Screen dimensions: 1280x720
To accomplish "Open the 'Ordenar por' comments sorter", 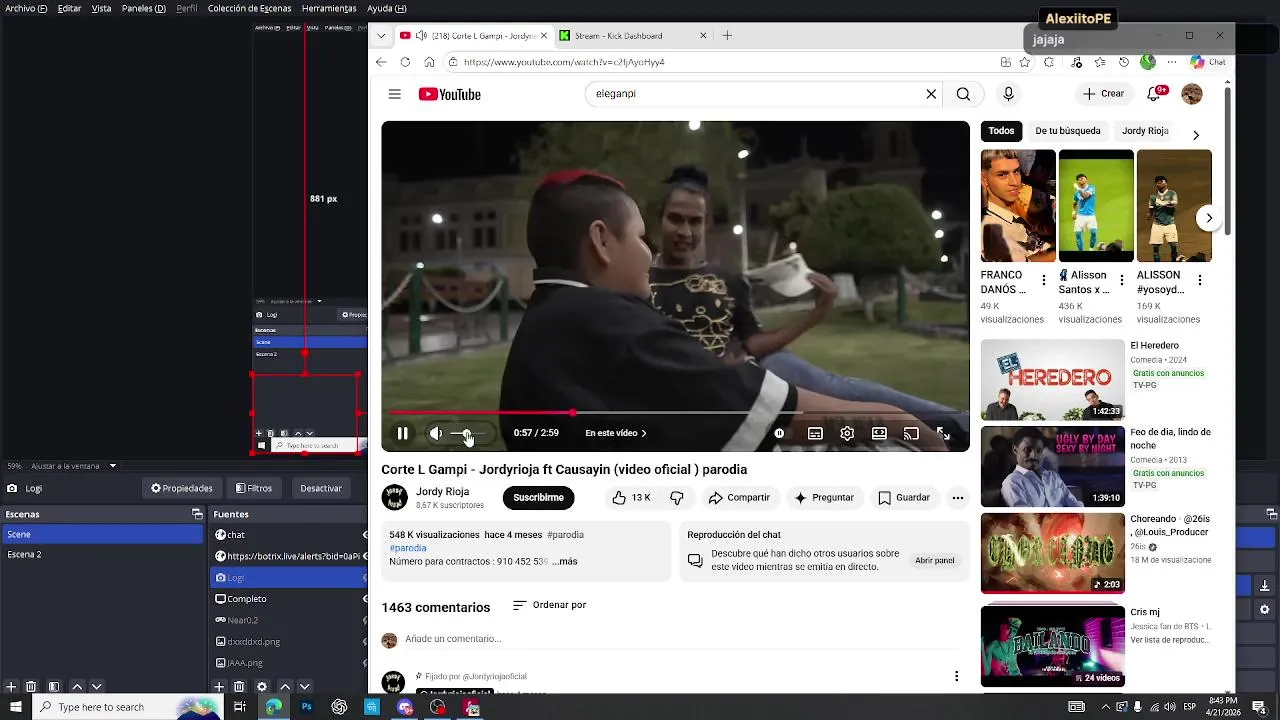I will coord(549,605).
